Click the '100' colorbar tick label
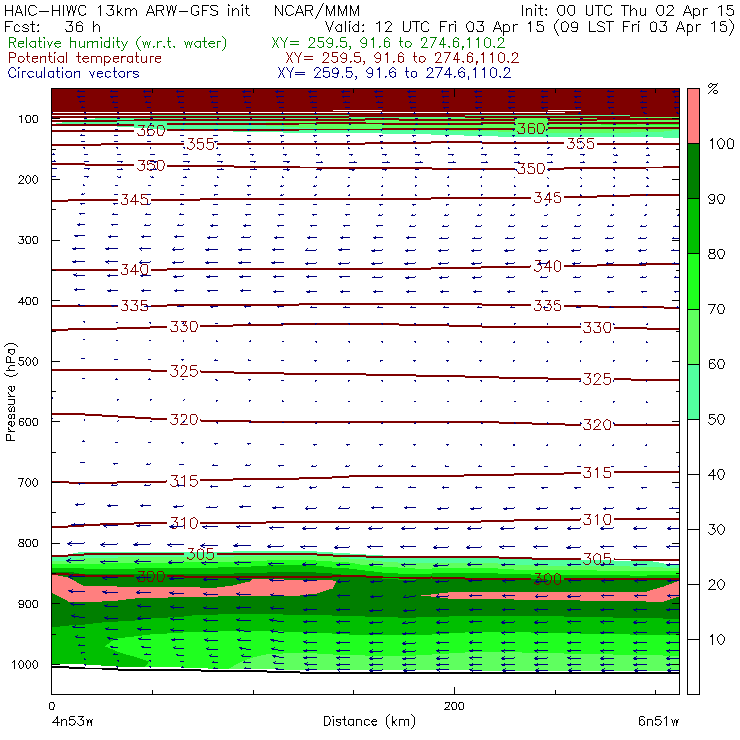Image resolution: width=740 pixels, height=740 pixels. pyautogui.click(x=721, y=143)
